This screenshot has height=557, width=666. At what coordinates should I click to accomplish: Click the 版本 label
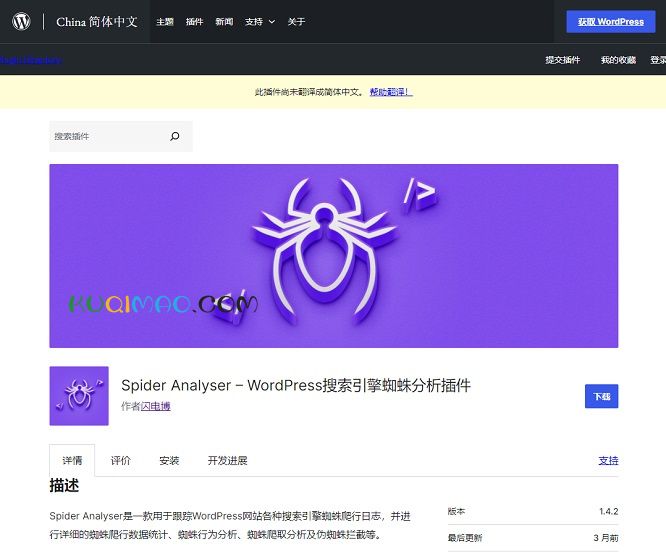[456, 511]
